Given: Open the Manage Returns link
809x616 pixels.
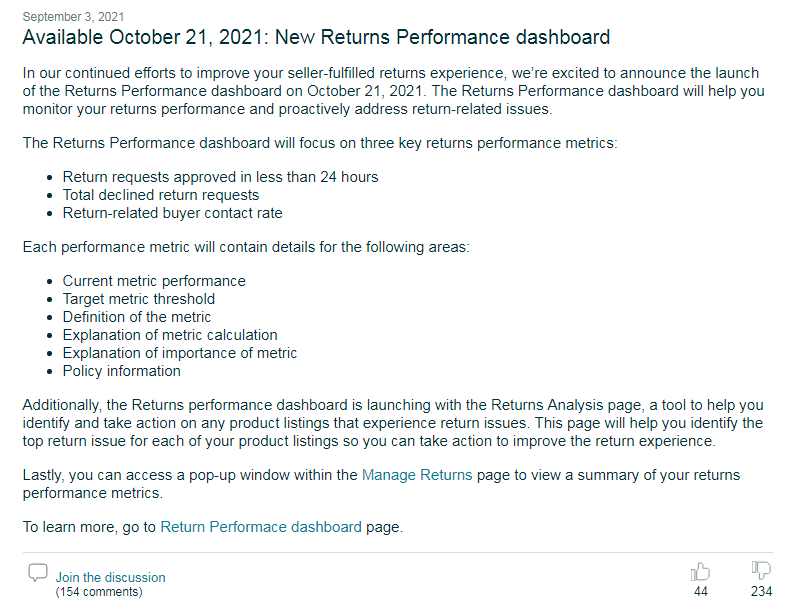Looking at the screenshot, I should [x=417, y=475].
